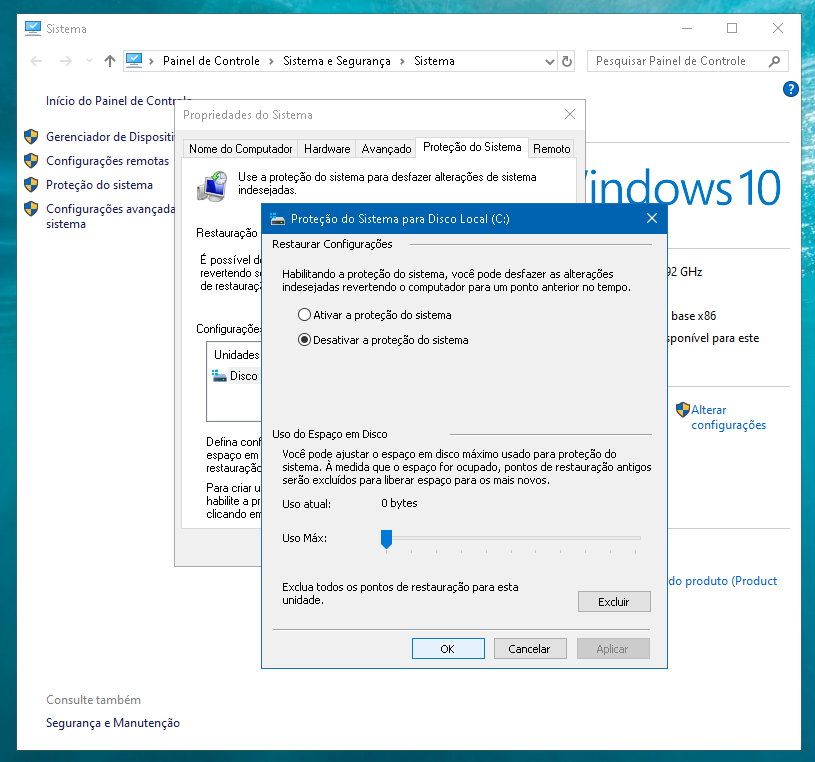Click the search magnifier icon

774,61
